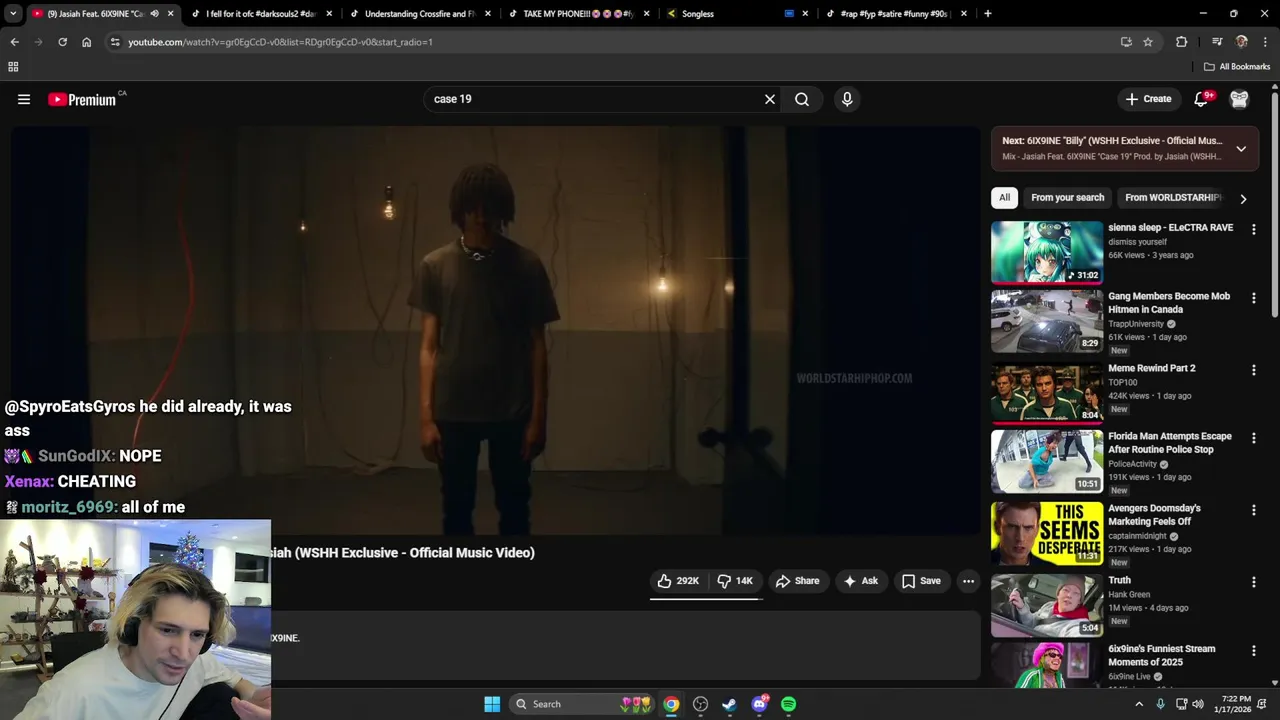The image size is (1280, 720).
Task: Open the YouTube hamburger guide menu
Action: 24,99
